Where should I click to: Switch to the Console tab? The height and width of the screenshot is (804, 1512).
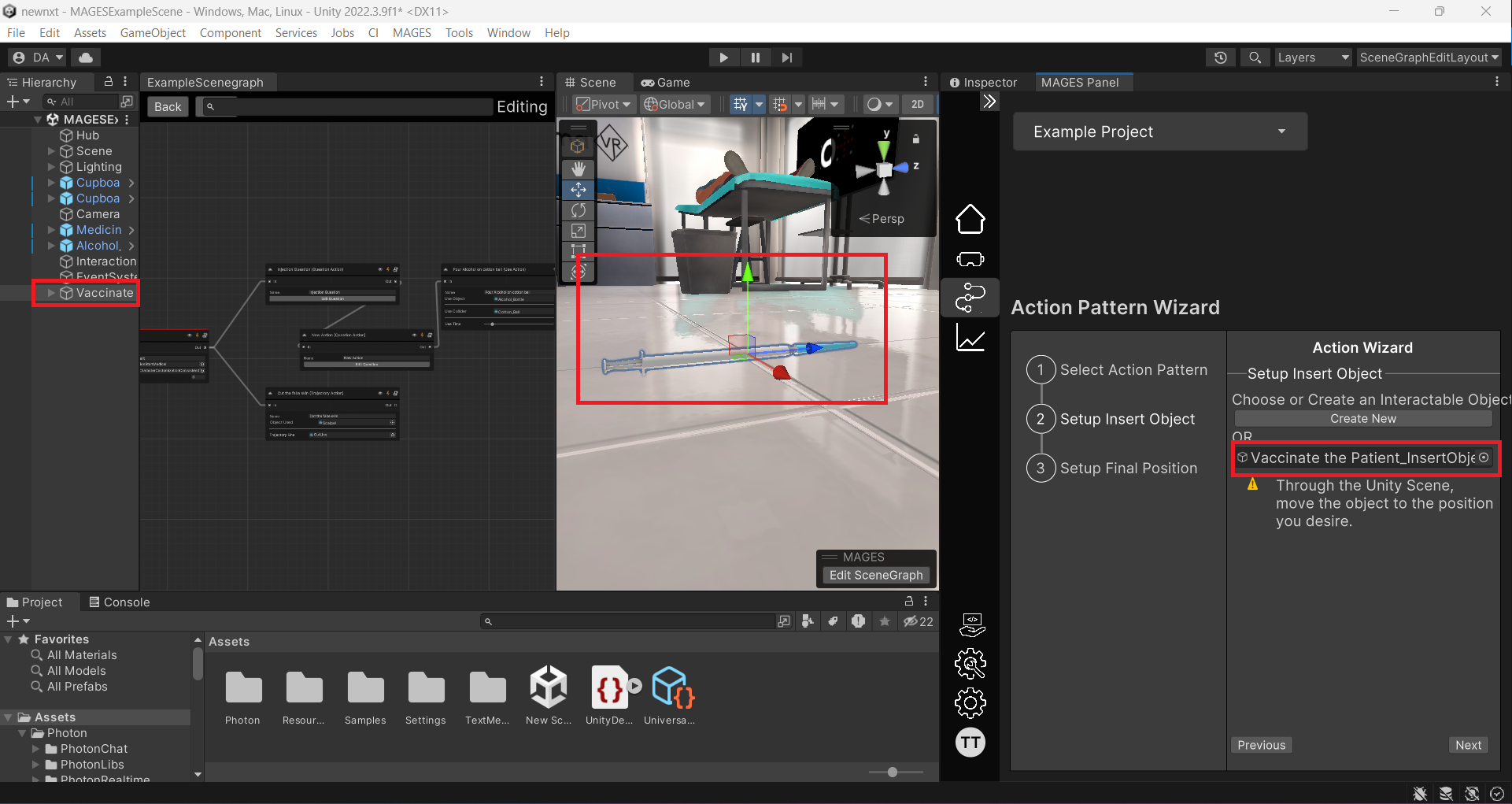pos(119,602)
